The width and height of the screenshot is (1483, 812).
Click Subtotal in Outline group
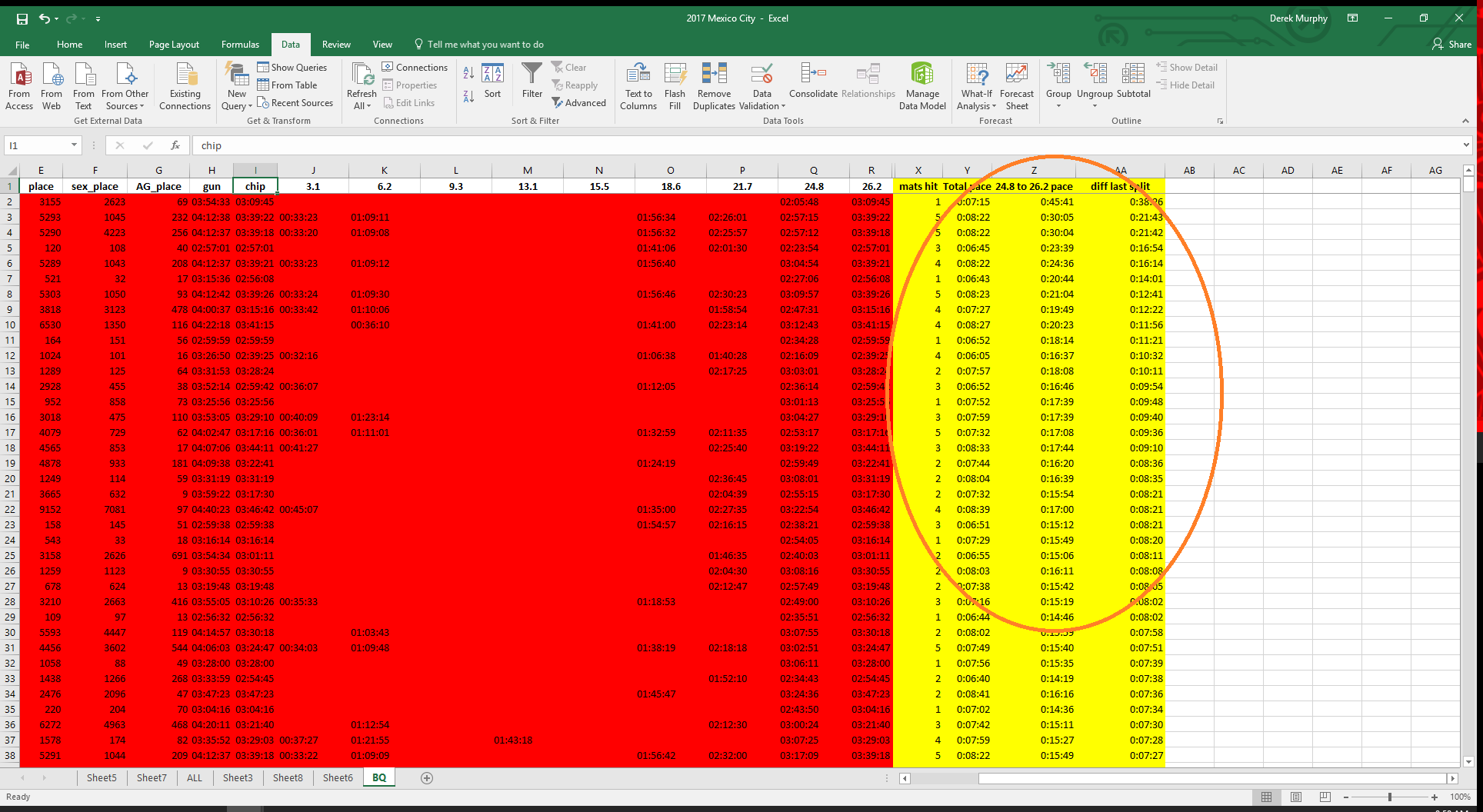(1133, 82)
